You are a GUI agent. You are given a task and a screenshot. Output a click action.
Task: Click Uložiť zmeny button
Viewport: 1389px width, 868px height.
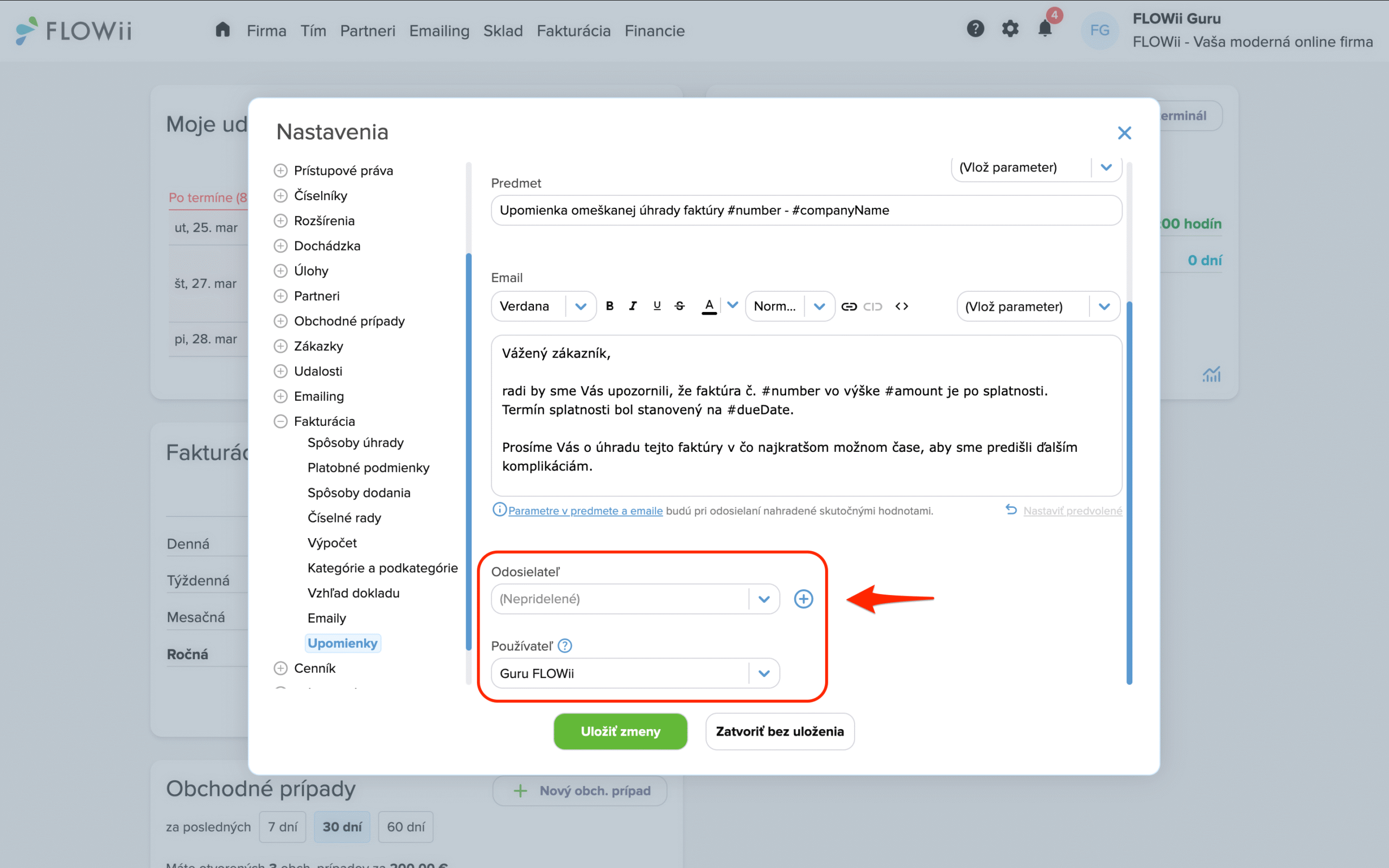coord(620,731)
